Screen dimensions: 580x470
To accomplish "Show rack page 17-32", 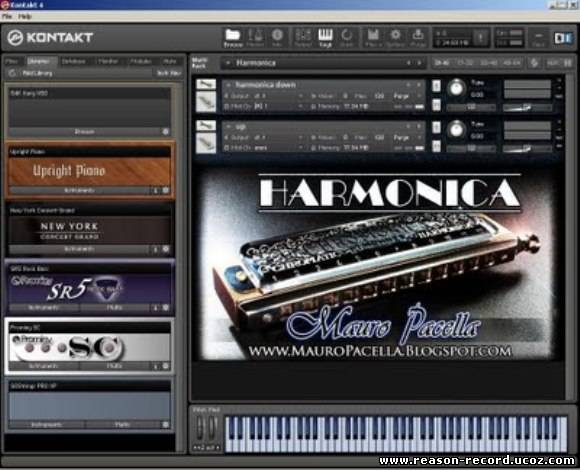I will click(x=465, y=63).
